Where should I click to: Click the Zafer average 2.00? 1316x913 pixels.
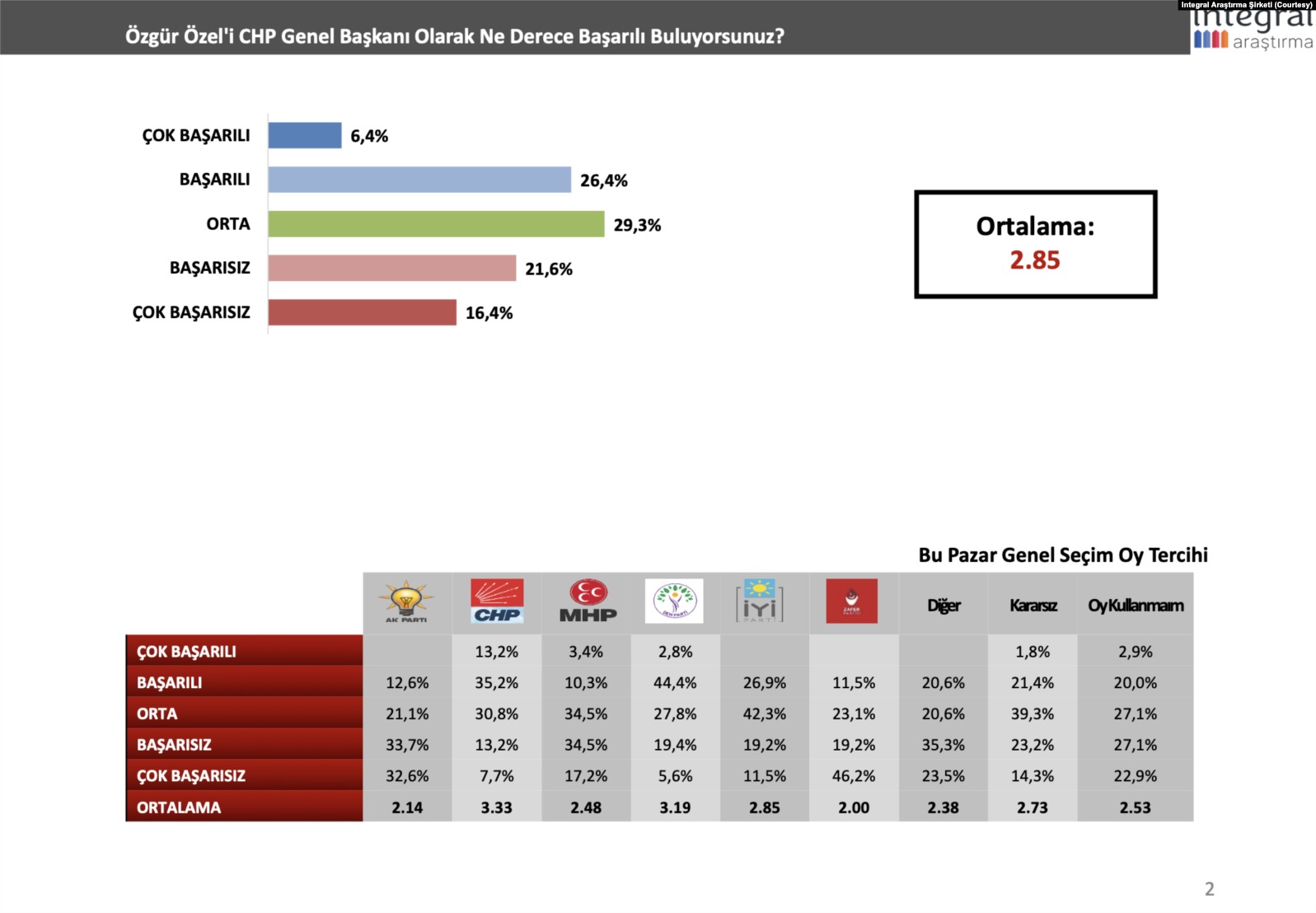coord(854,808)
